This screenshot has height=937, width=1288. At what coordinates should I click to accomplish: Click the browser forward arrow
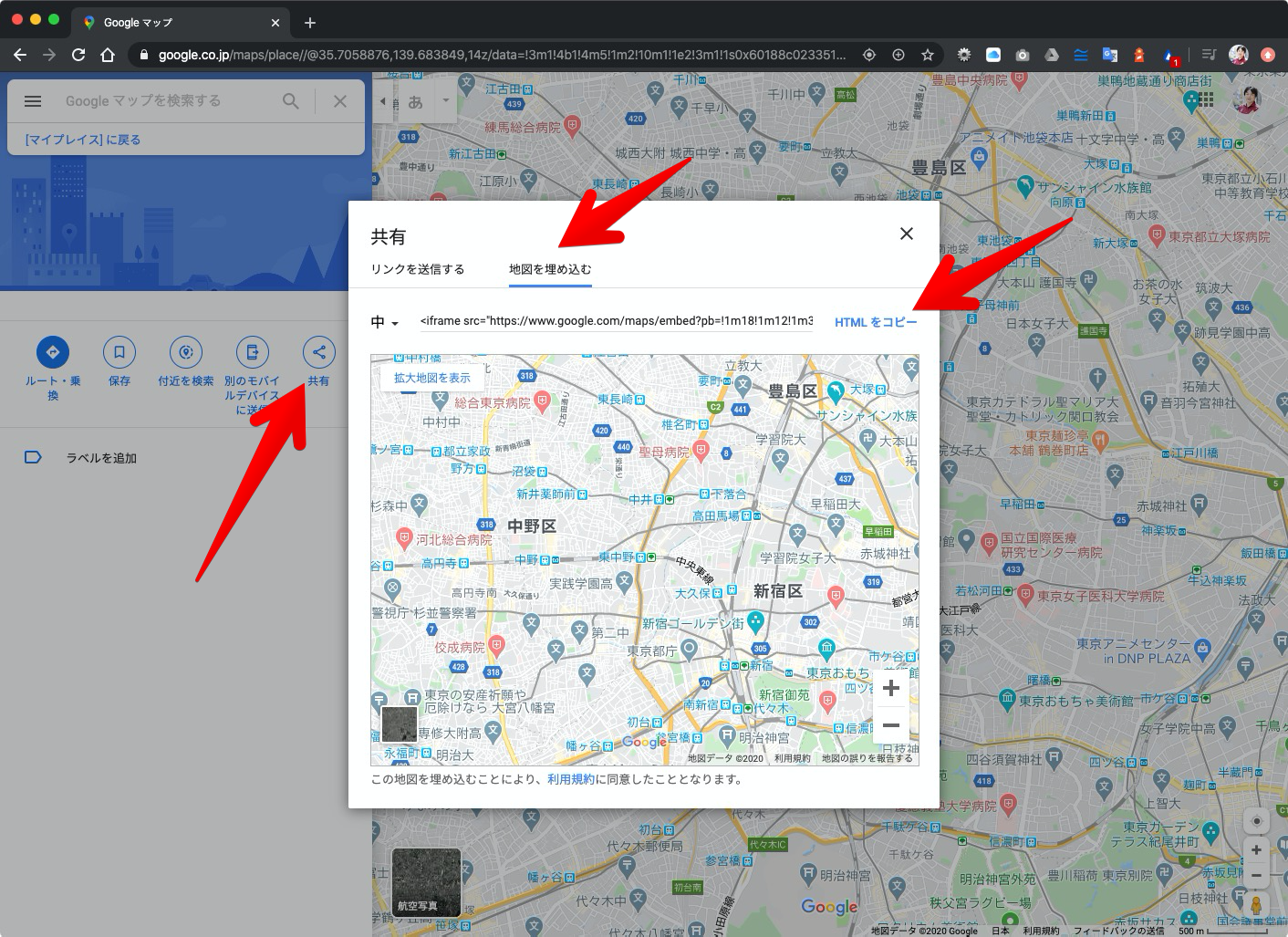coord(49,55)
